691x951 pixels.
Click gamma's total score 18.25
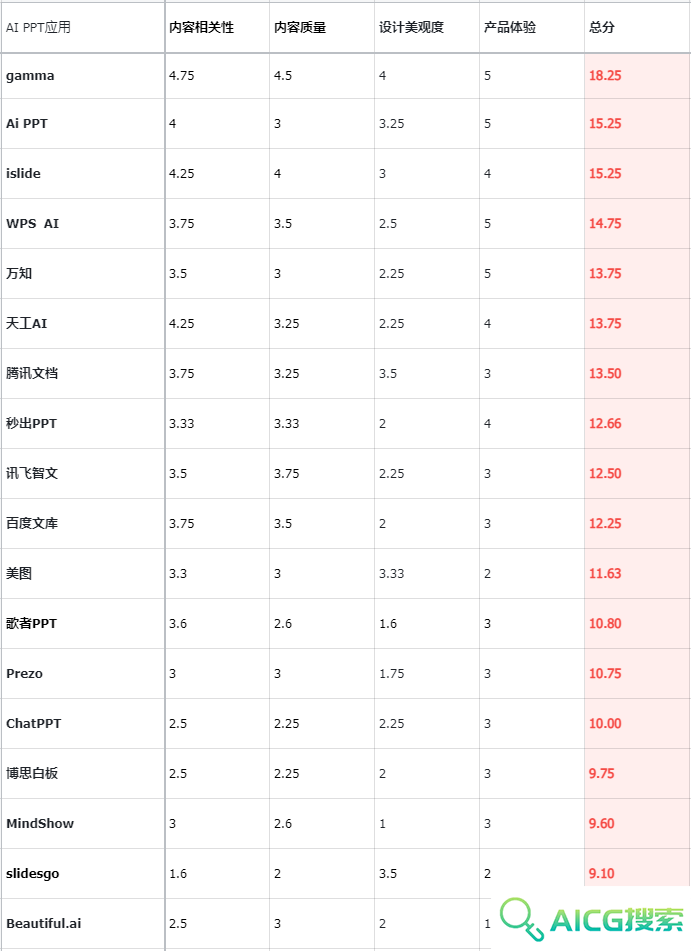pyautogui.click(x=605, y=76)
